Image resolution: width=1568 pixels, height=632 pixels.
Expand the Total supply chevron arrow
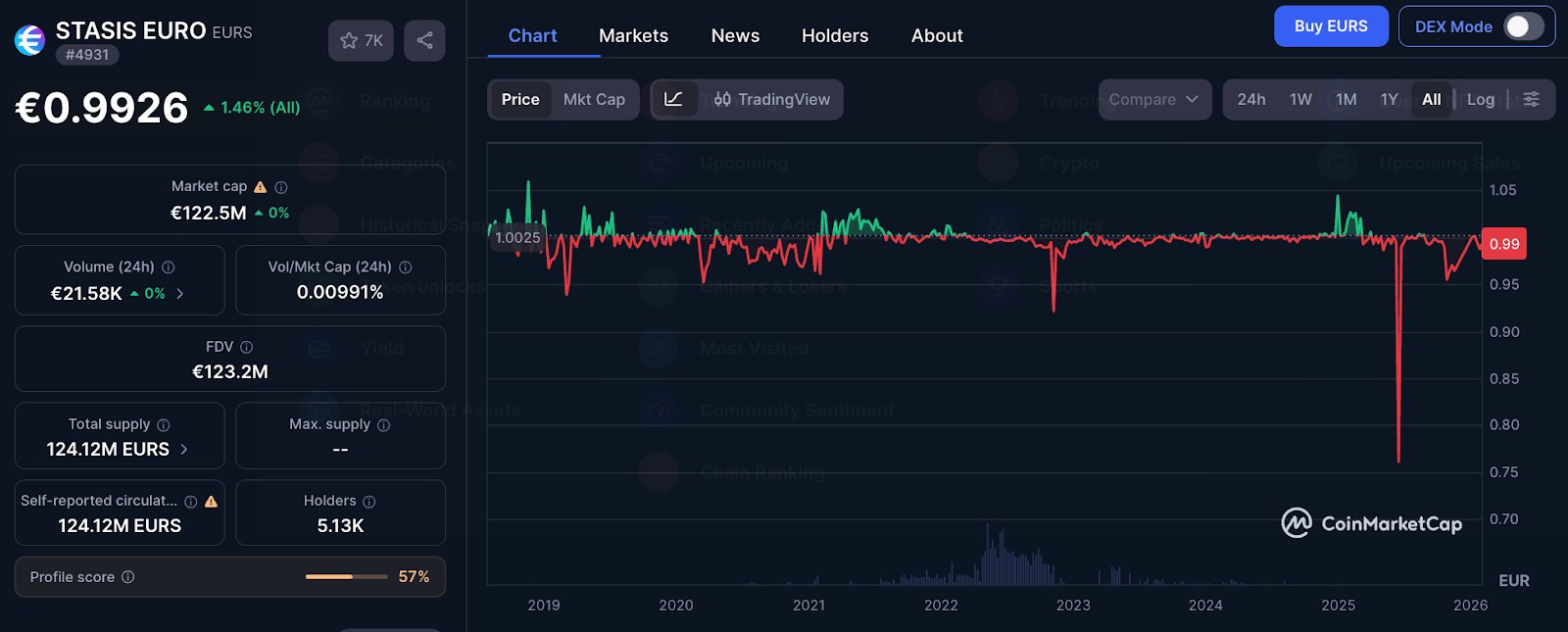[x=184, y=449]
